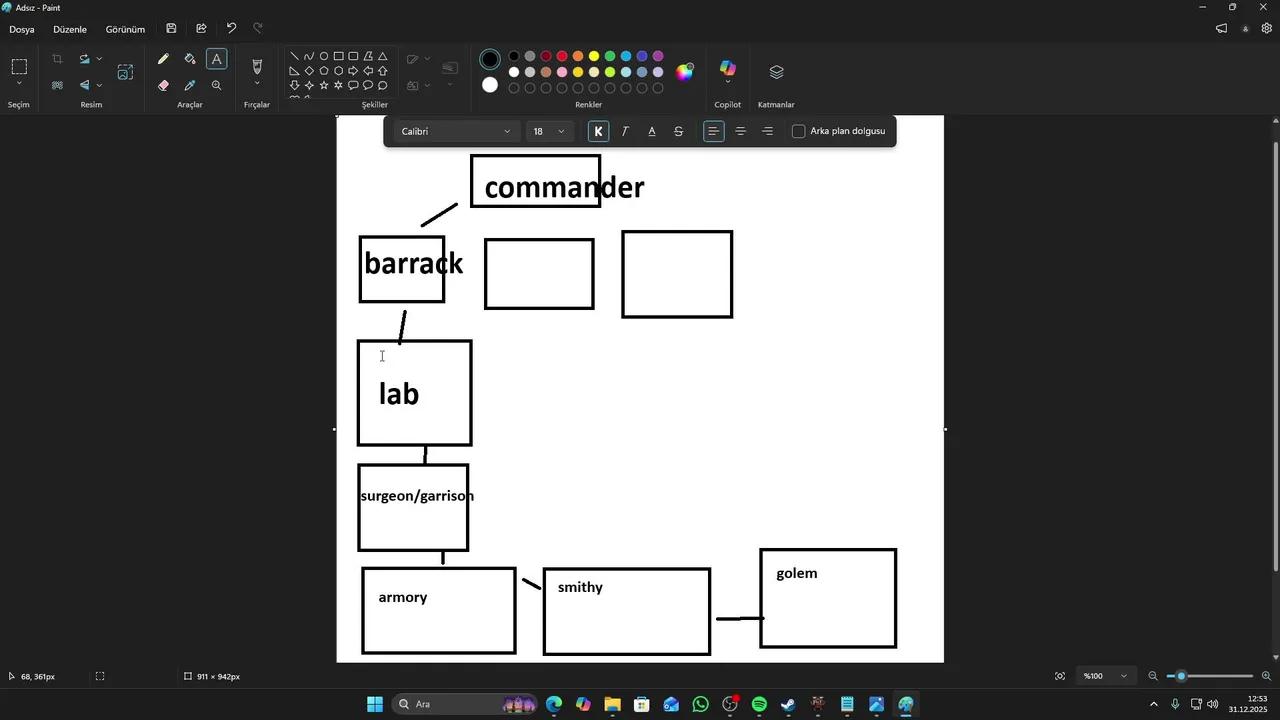Select the Eraser tool
Screen dimensions: 1280x720
pos(163,84)
